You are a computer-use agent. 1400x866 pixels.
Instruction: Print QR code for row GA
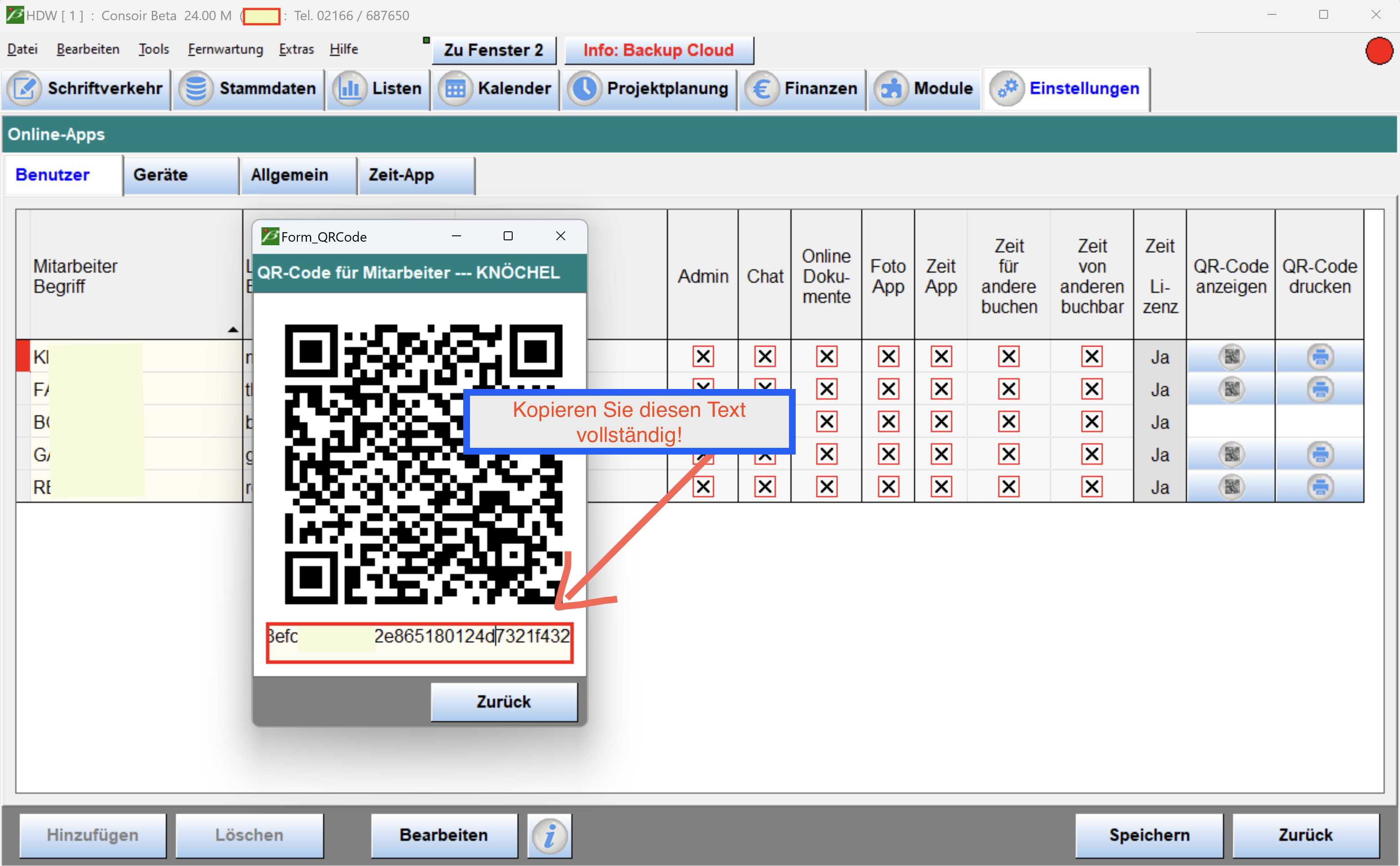(x=1320, y=454)
